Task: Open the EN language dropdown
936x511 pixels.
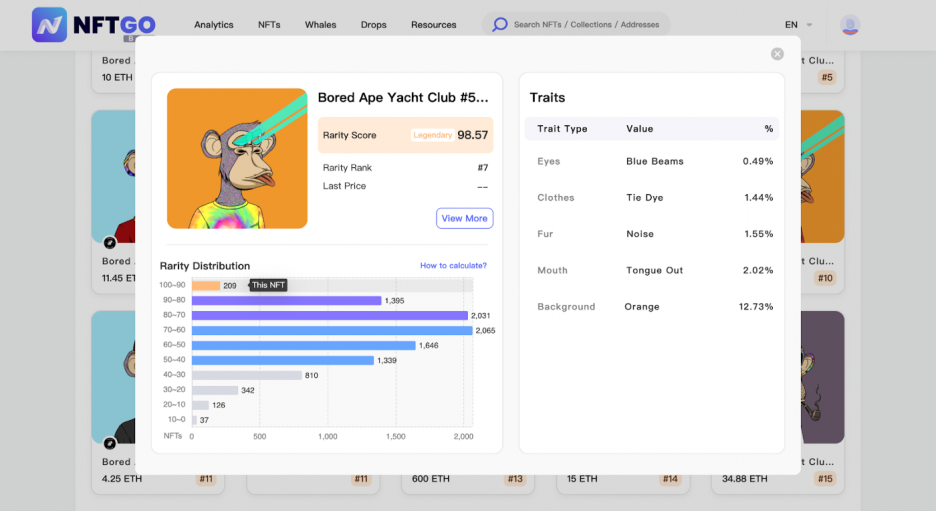Action: [x=798, y=24]
